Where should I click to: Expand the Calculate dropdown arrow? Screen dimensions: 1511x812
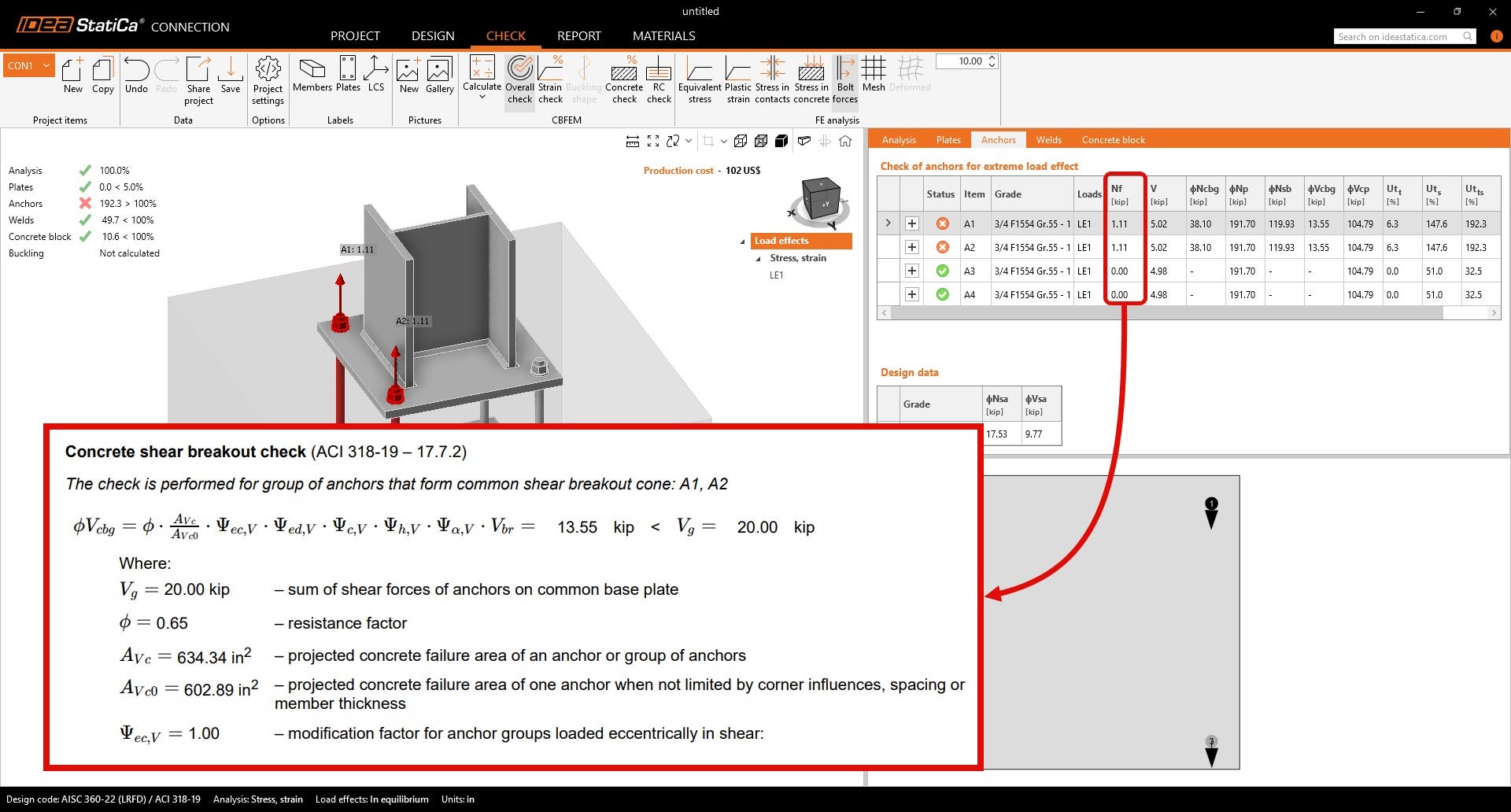(x=482, y=96)
